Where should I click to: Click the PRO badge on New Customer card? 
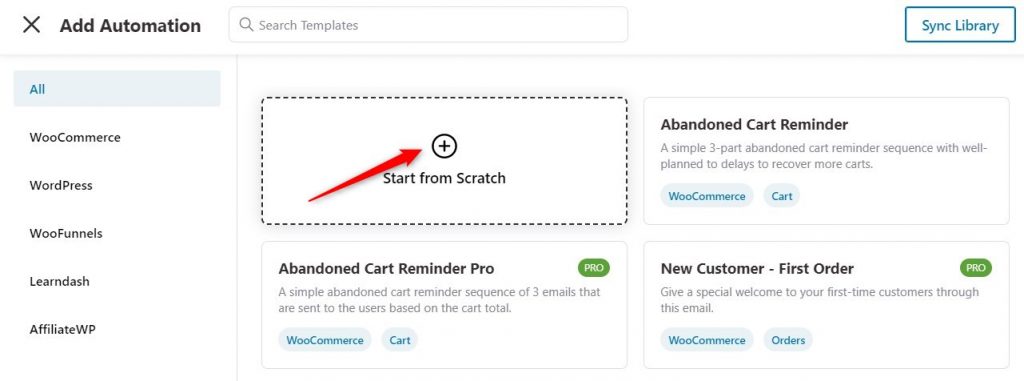click(x=976, y=267)
